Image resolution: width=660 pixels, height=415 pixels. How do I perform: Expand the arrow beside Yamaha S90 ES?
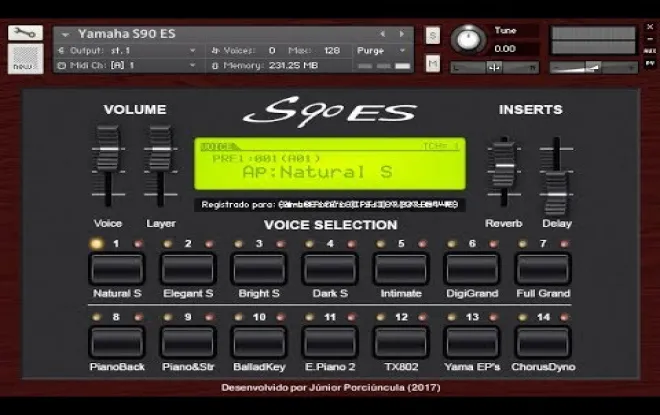point(65,35)
